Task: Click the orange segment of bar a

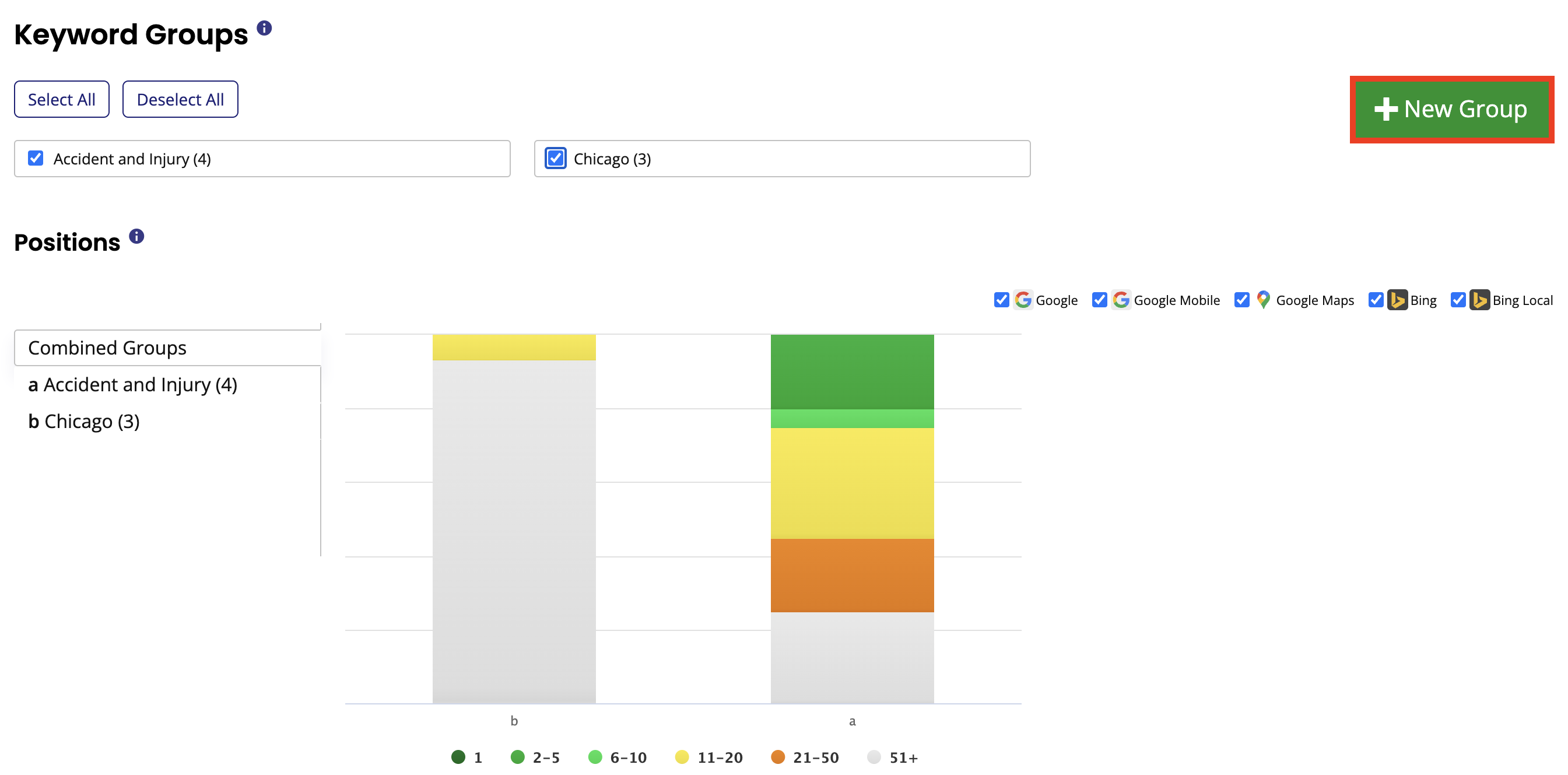Action: coord(852,576)
